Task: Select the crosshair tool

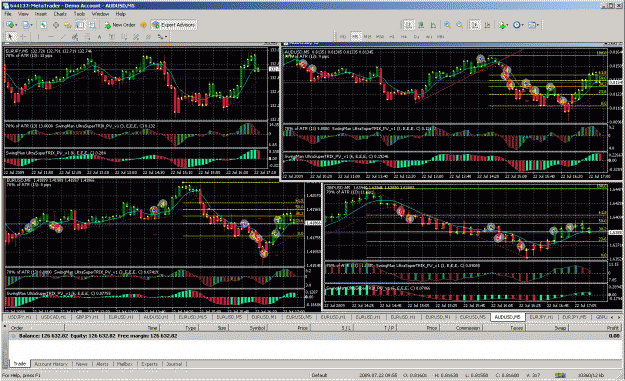Action: point(23,37)
